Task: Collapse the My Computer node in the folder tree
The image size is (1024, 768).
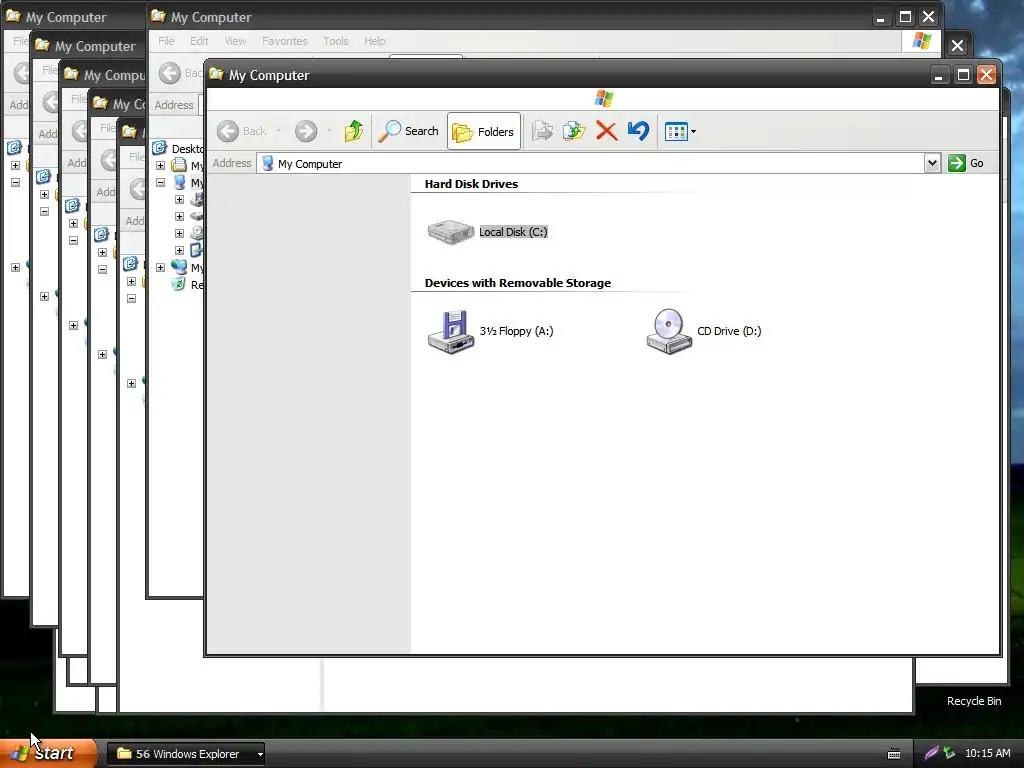Action: coord(161,182)
